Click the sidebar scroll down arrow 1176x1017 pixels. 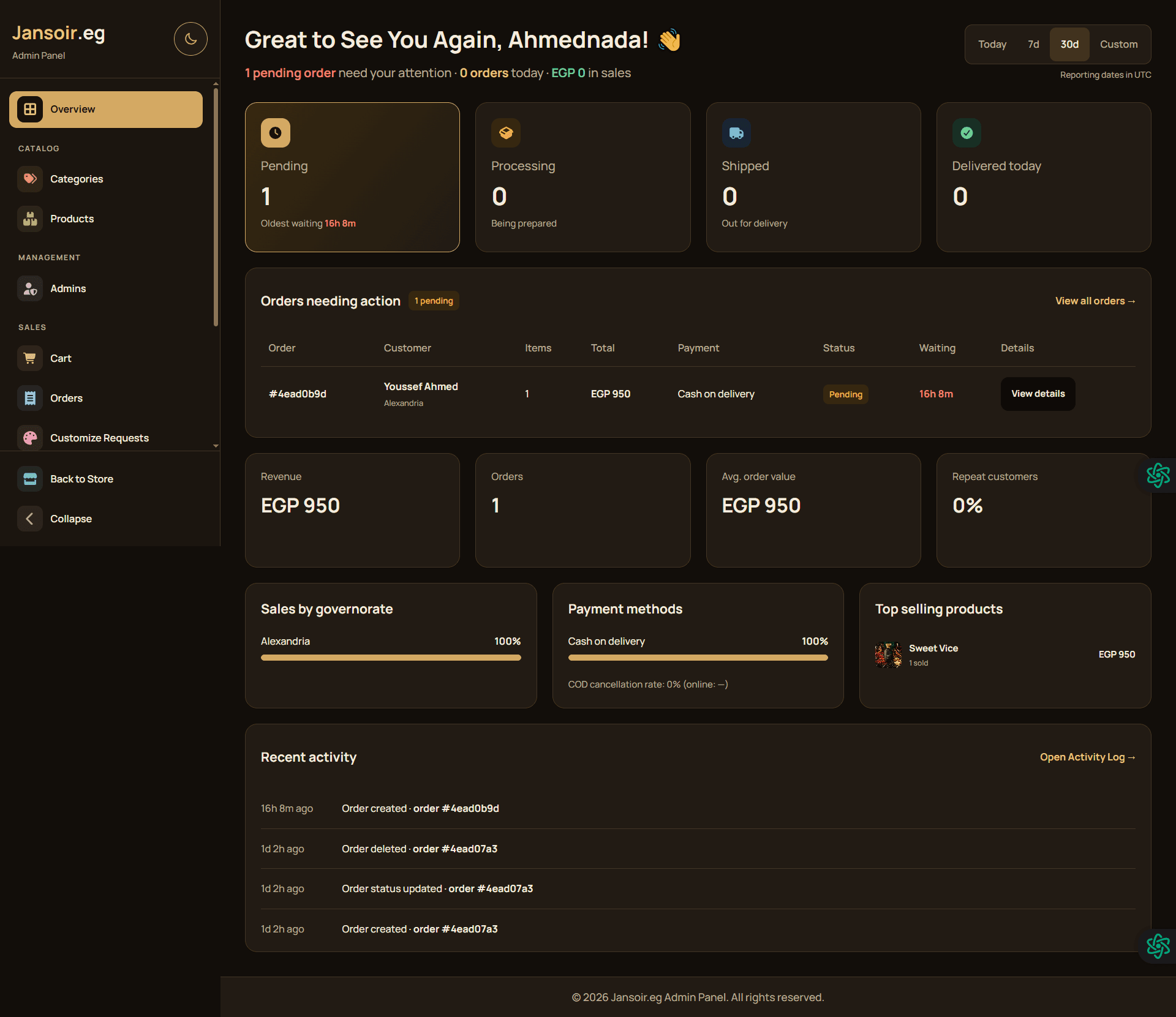pos(216,446)
